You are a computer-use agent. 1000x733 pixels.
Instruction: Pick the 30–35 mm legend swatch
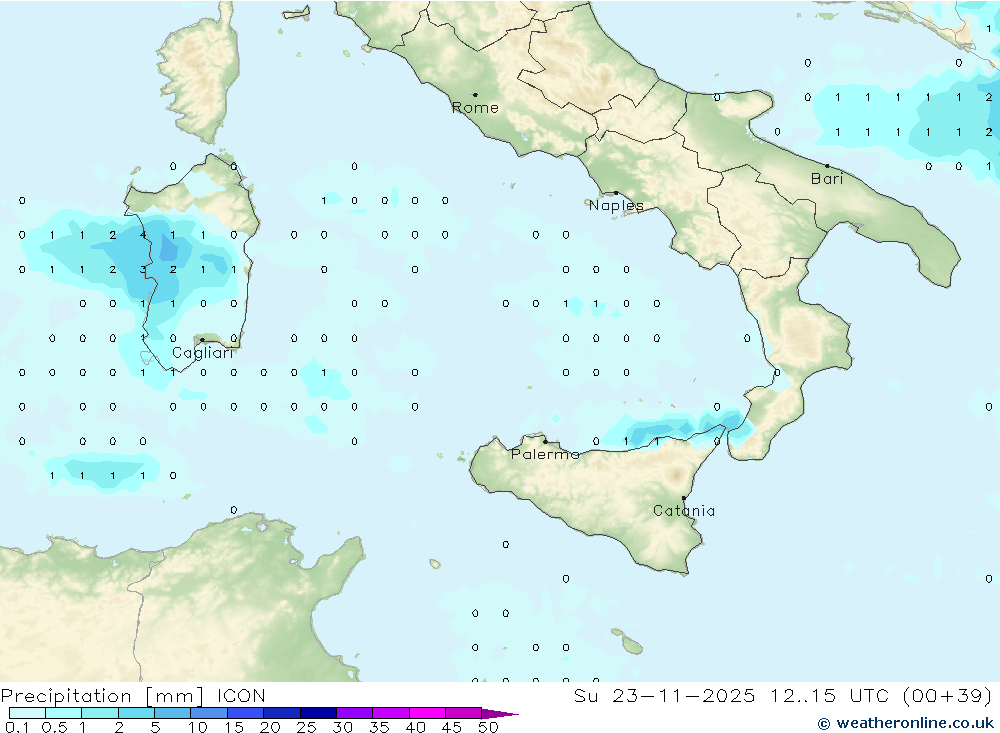(x=355, y=713)
